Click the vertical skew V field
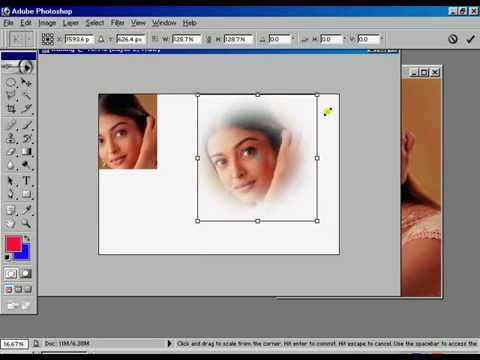 tap(368, 39)
